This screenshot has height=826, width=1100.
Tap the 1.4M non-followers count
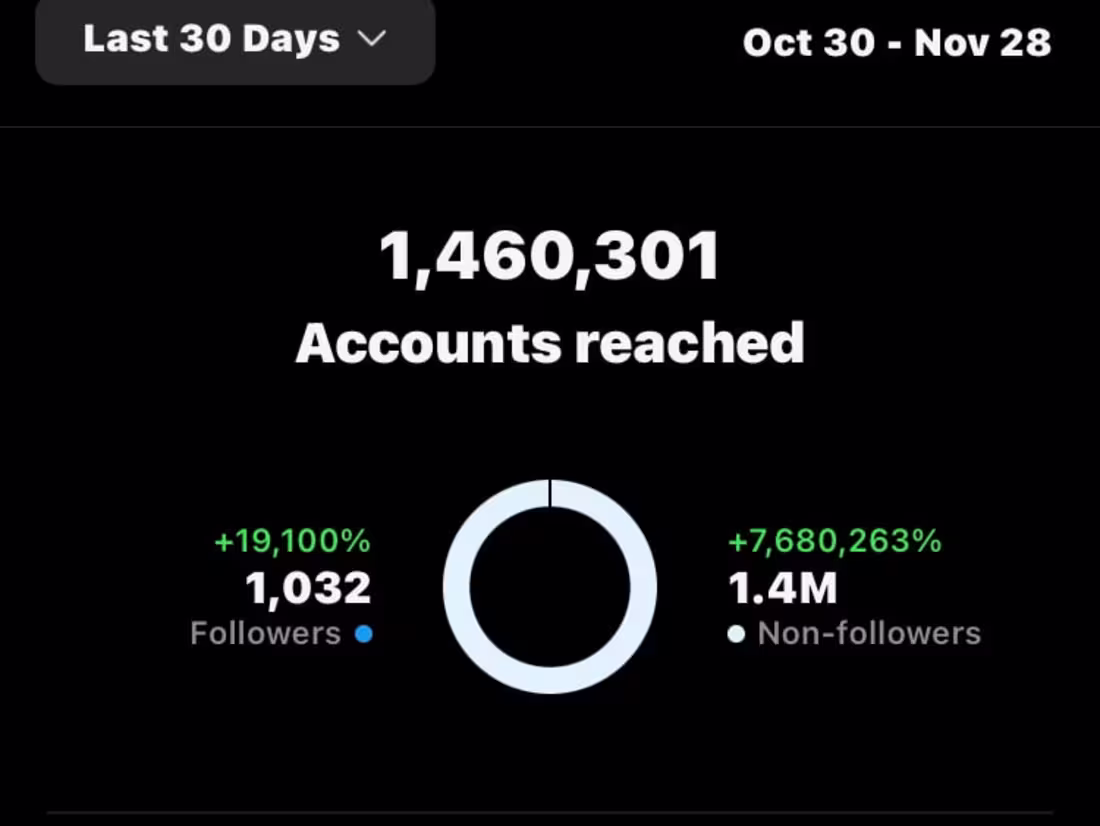[x=783, y=588]
